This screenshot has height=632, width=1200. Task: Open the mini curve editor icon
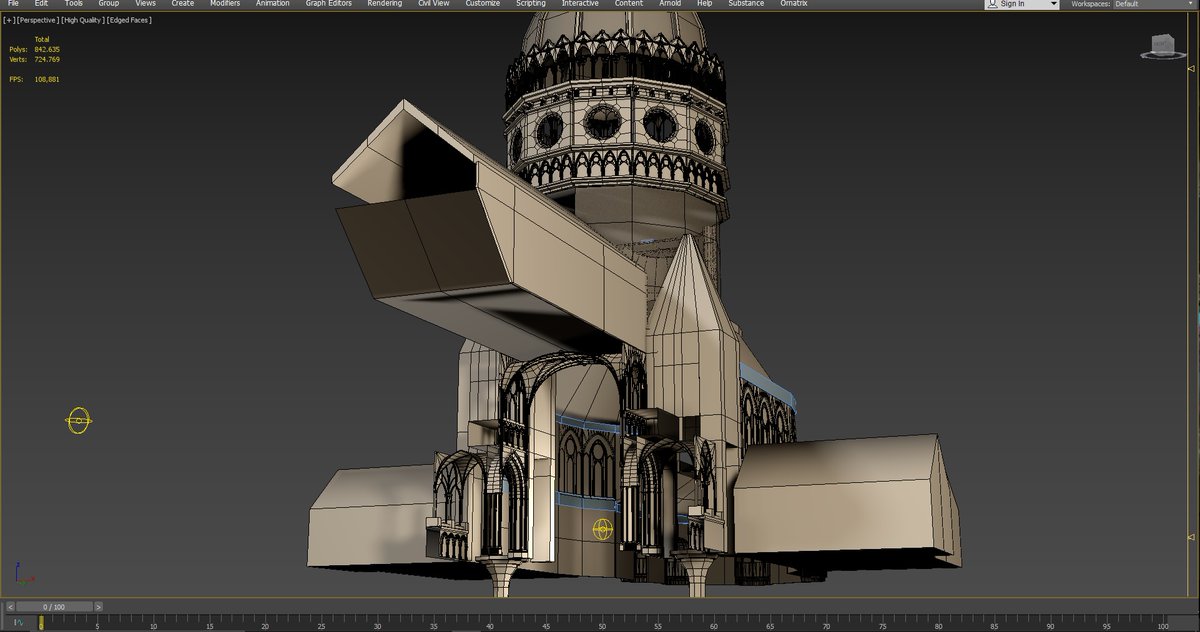click(18, 622)
